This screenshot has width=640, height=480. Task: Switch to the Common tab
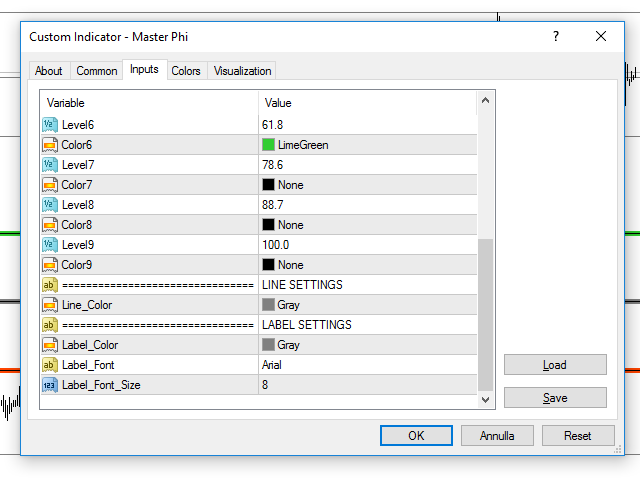97,71
